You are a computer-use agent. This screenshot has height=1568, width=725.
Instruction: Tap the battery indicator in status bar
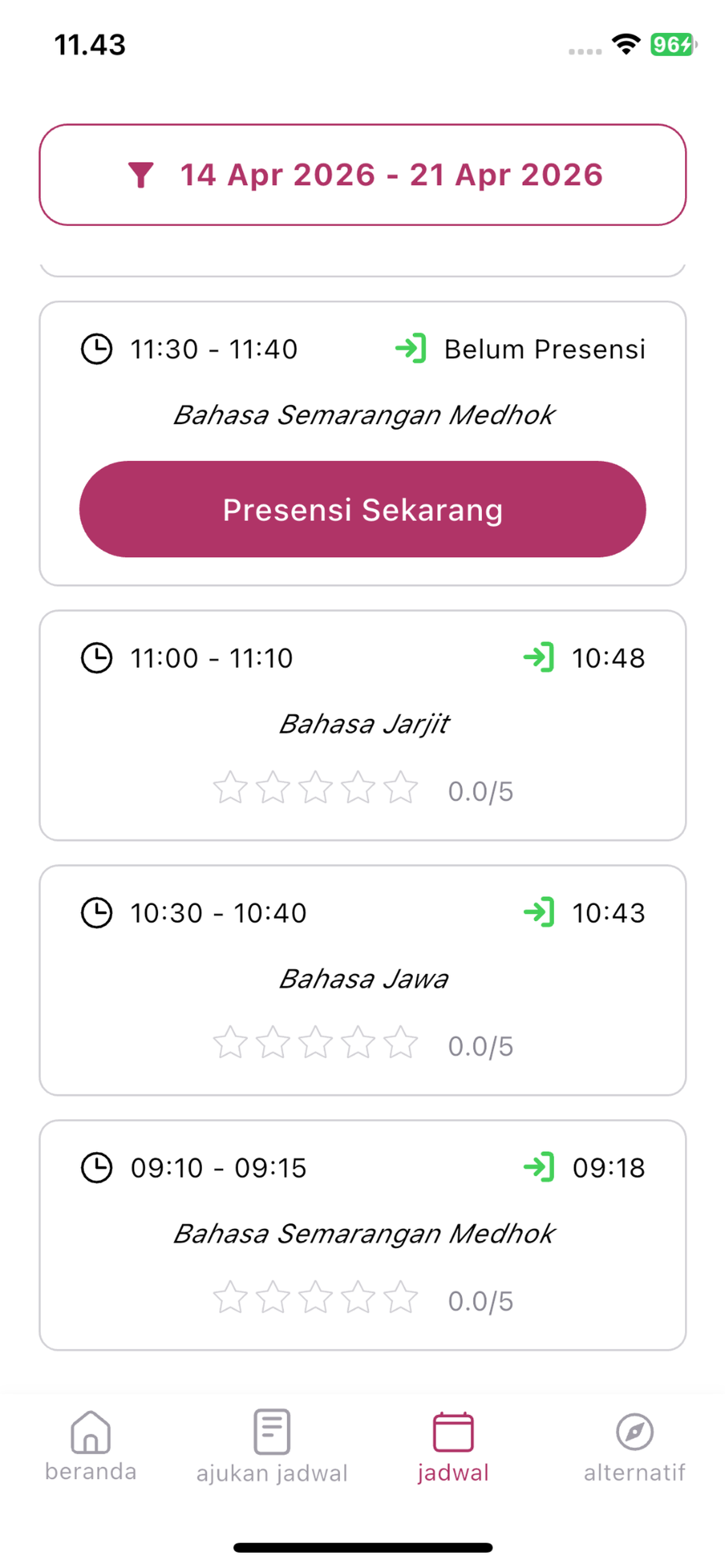673,45
